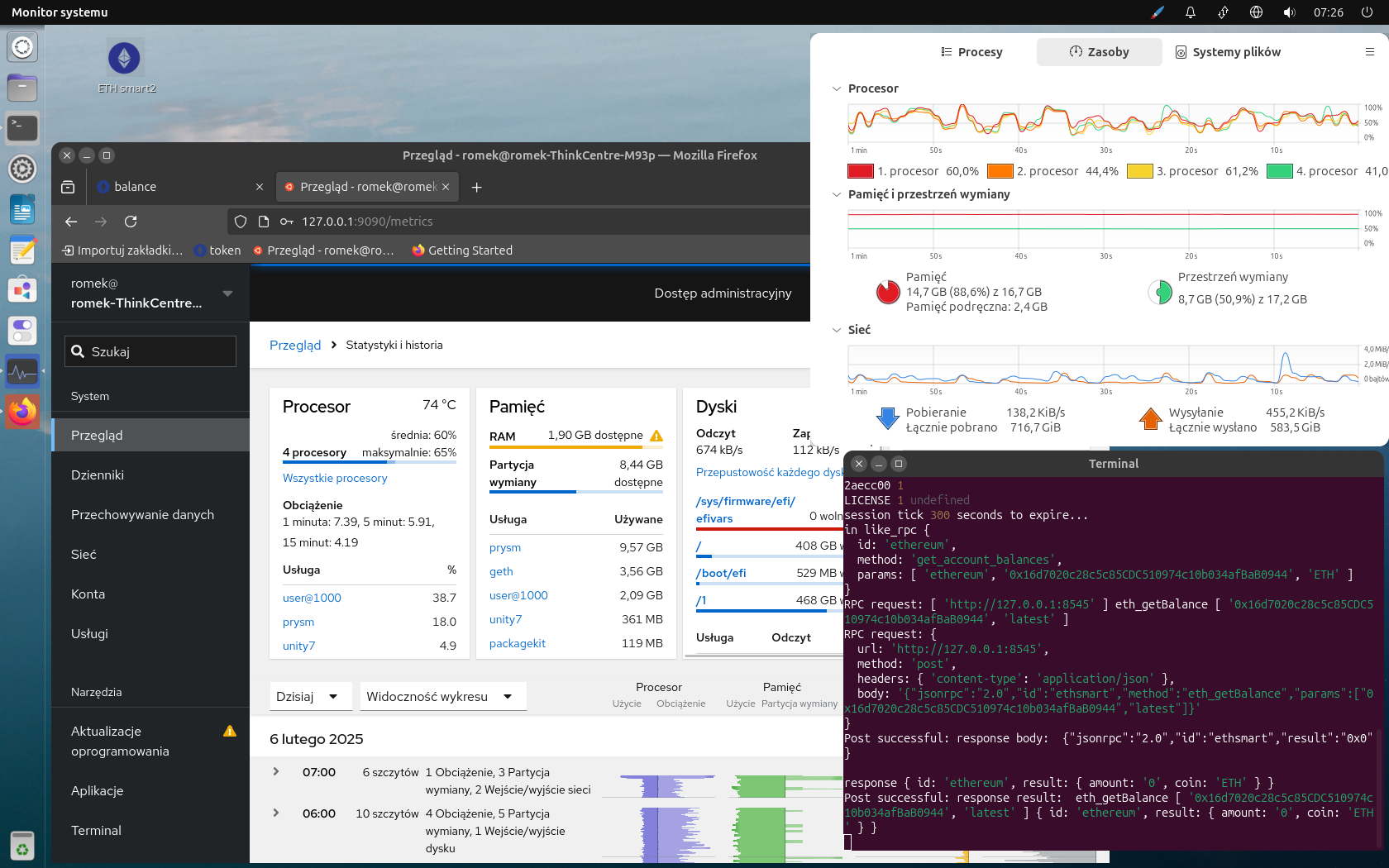Image resolution: width=1389 pixels, height=868 pixels.
Task: Switch to Procesy tab in System Monitor
Action: 971,52
